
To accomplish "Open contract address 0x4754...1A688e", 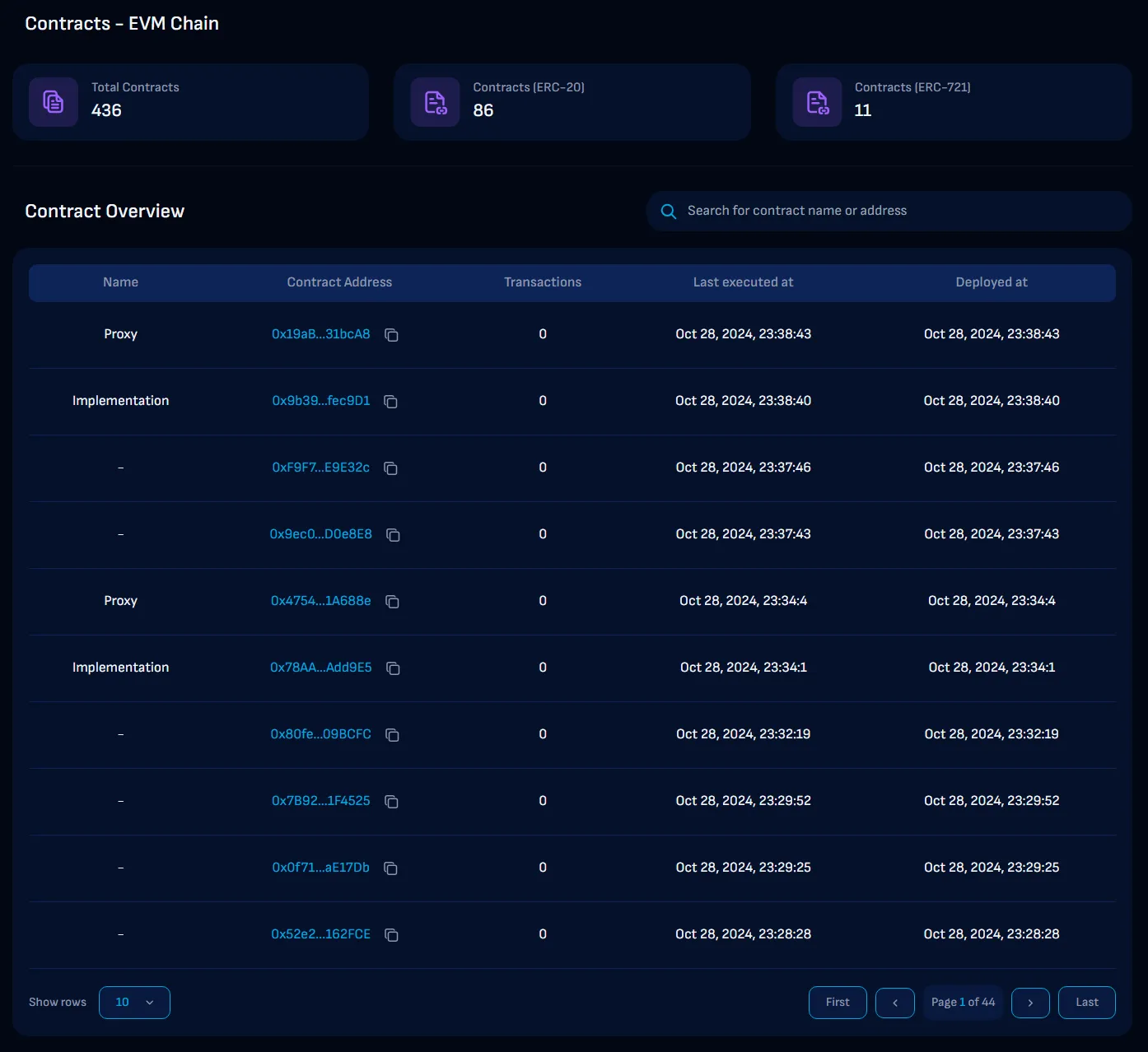I will click(321, 601).
